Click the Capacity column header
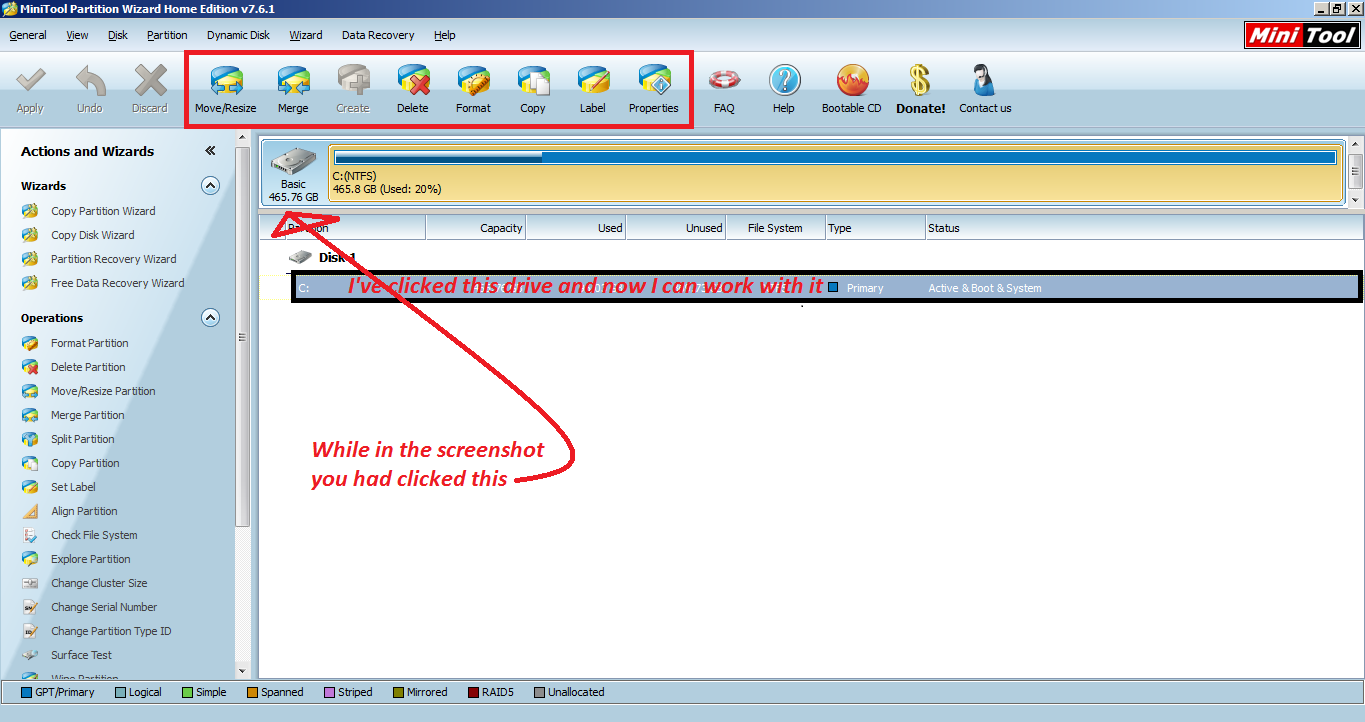This screenshot has height=722, width=1365. pos(476,228)
